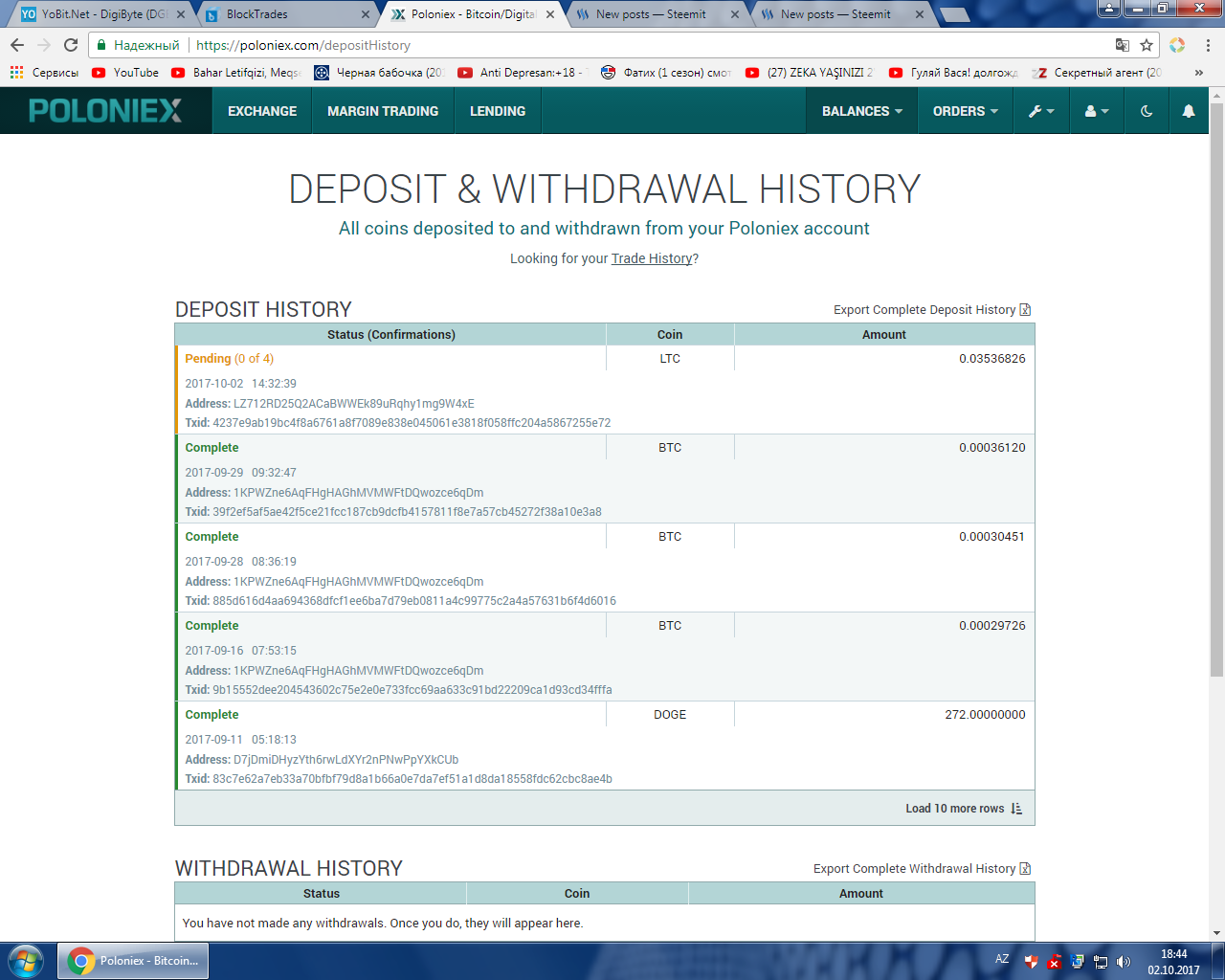Close the YoBit.Net tab
This screenshot has height=980, width=1225.
(181, 14)
